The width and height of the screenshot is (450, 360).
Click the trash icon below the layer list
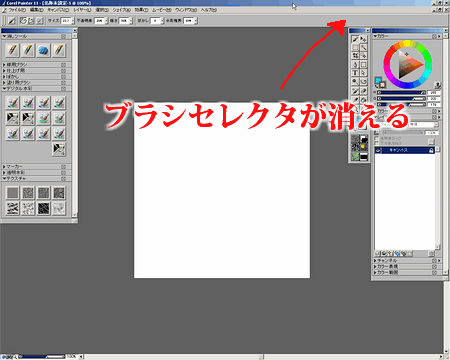tap(431, 254)
